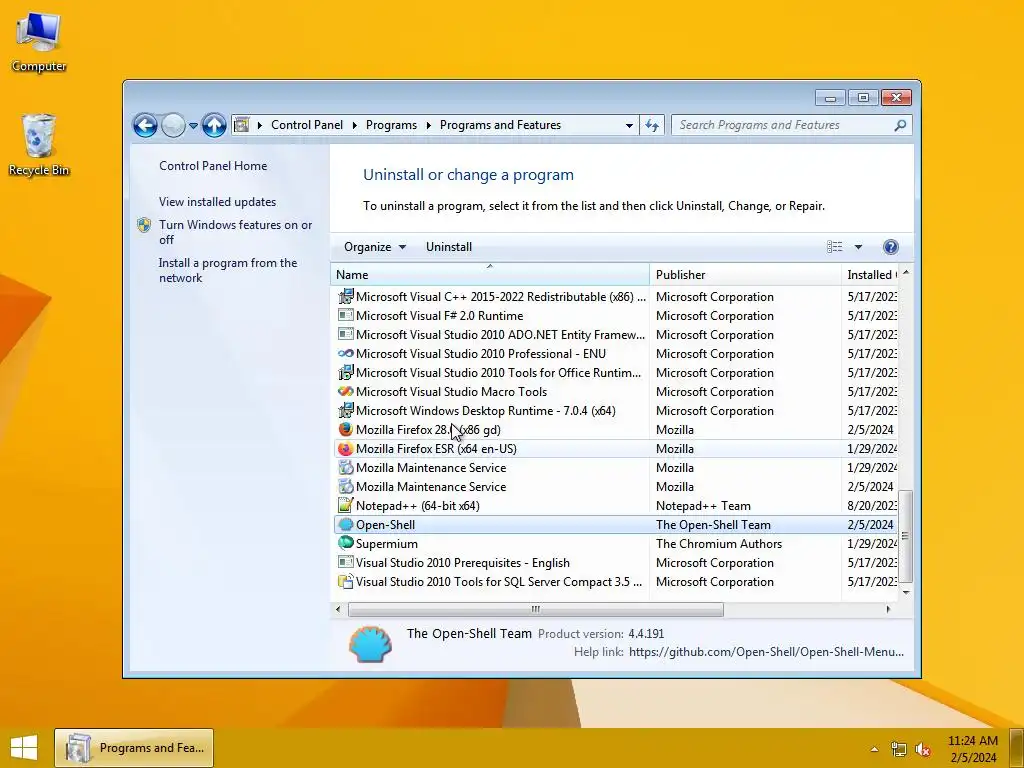This screenshot has height=768, width=1024.
Task: Click the 8/20/2023 install date cell
Action: tap(871, 505)
